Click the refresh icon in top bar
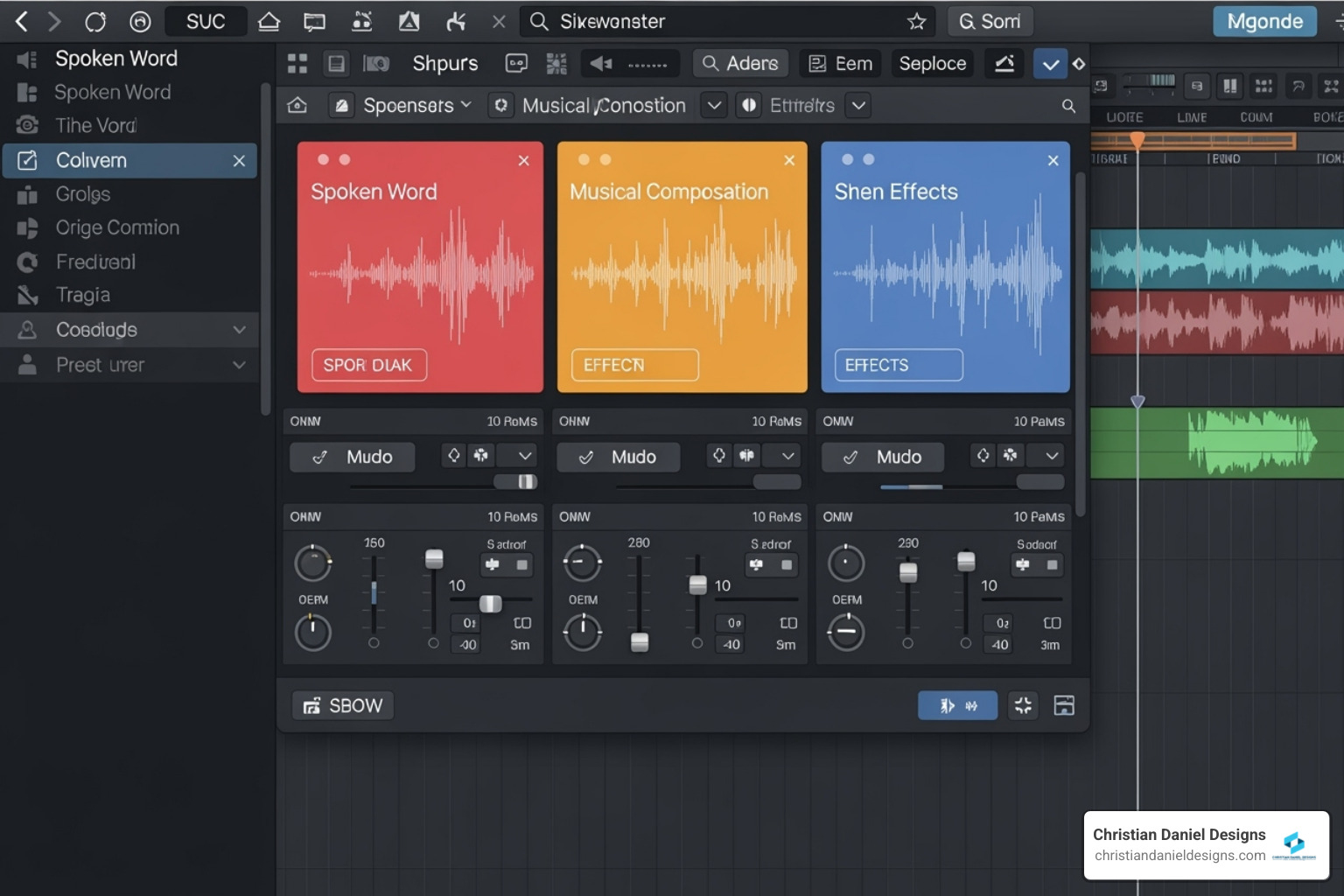 [95, 21]
